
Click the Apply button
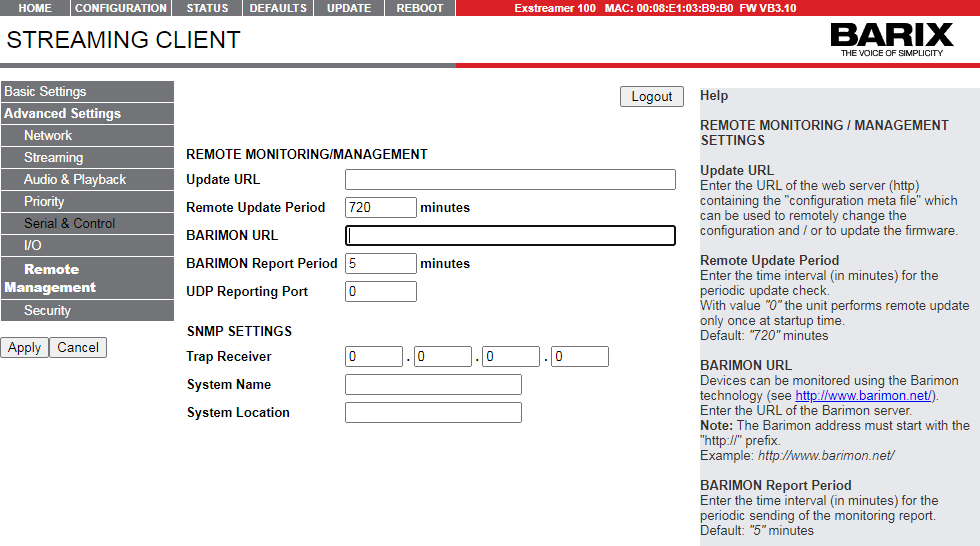[24, 348]
